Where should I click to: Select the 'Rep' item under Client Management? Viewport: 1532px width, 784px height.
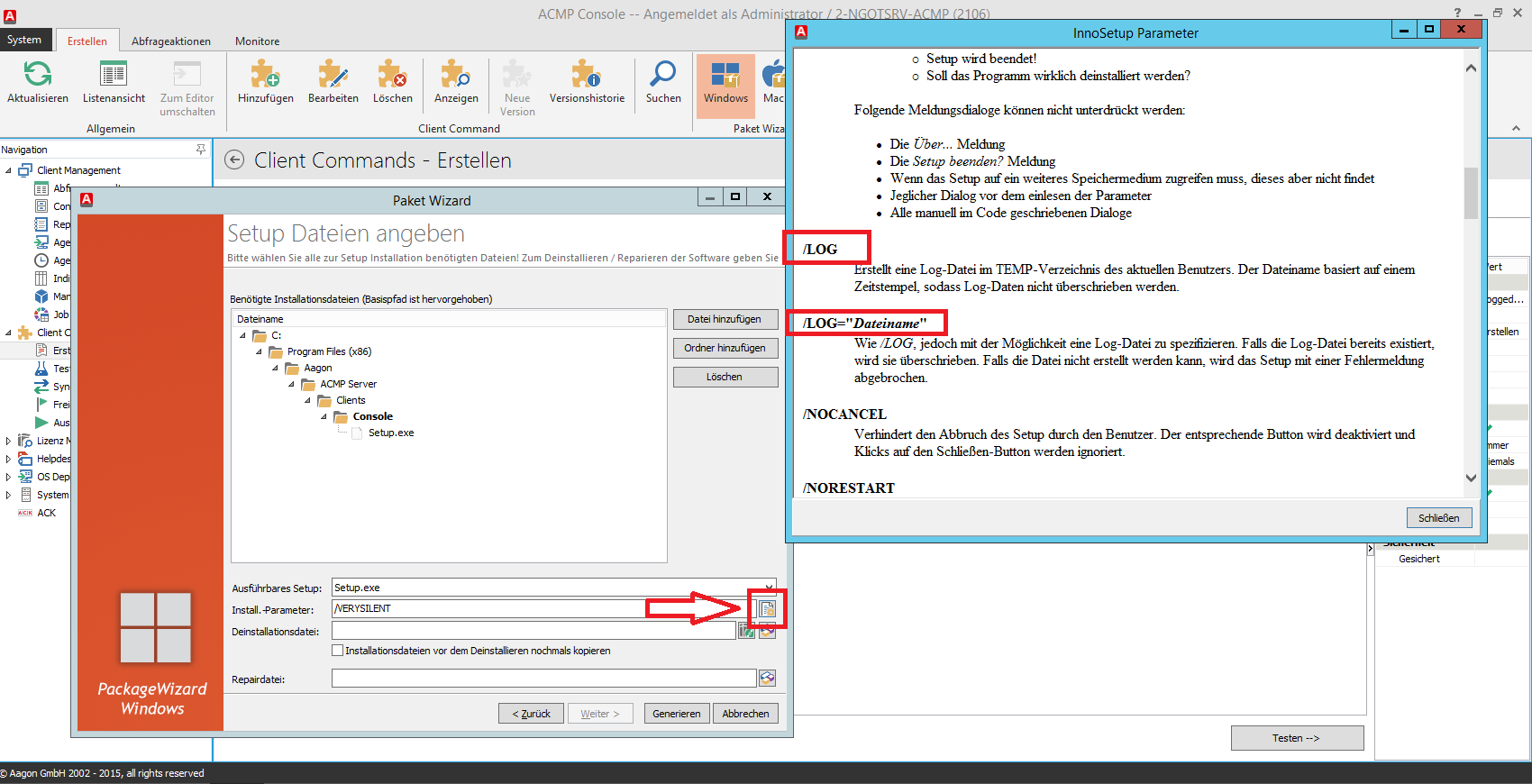coord(53,224)
